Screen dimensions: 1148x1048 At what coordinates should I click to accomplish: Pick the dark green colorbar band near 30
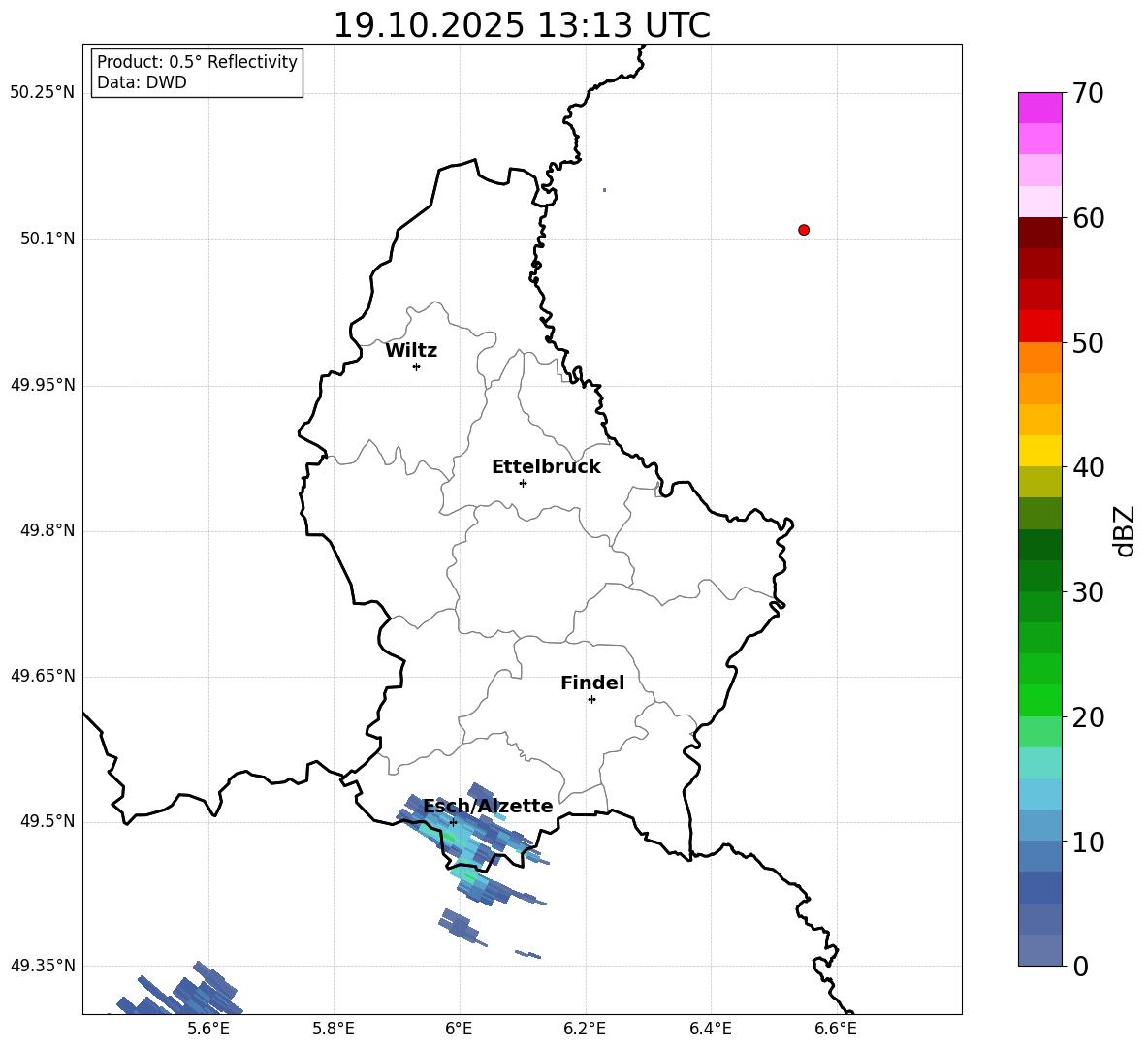(x=1039, y=576)
